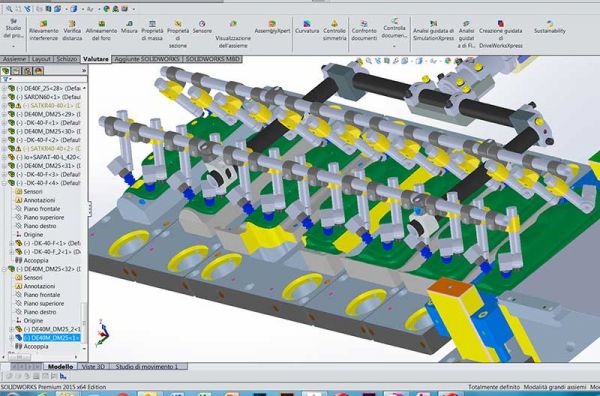Click zoom icon in viewport heads-up toolbar
This screenshot has height=396, width=600.
click(368, 60)
